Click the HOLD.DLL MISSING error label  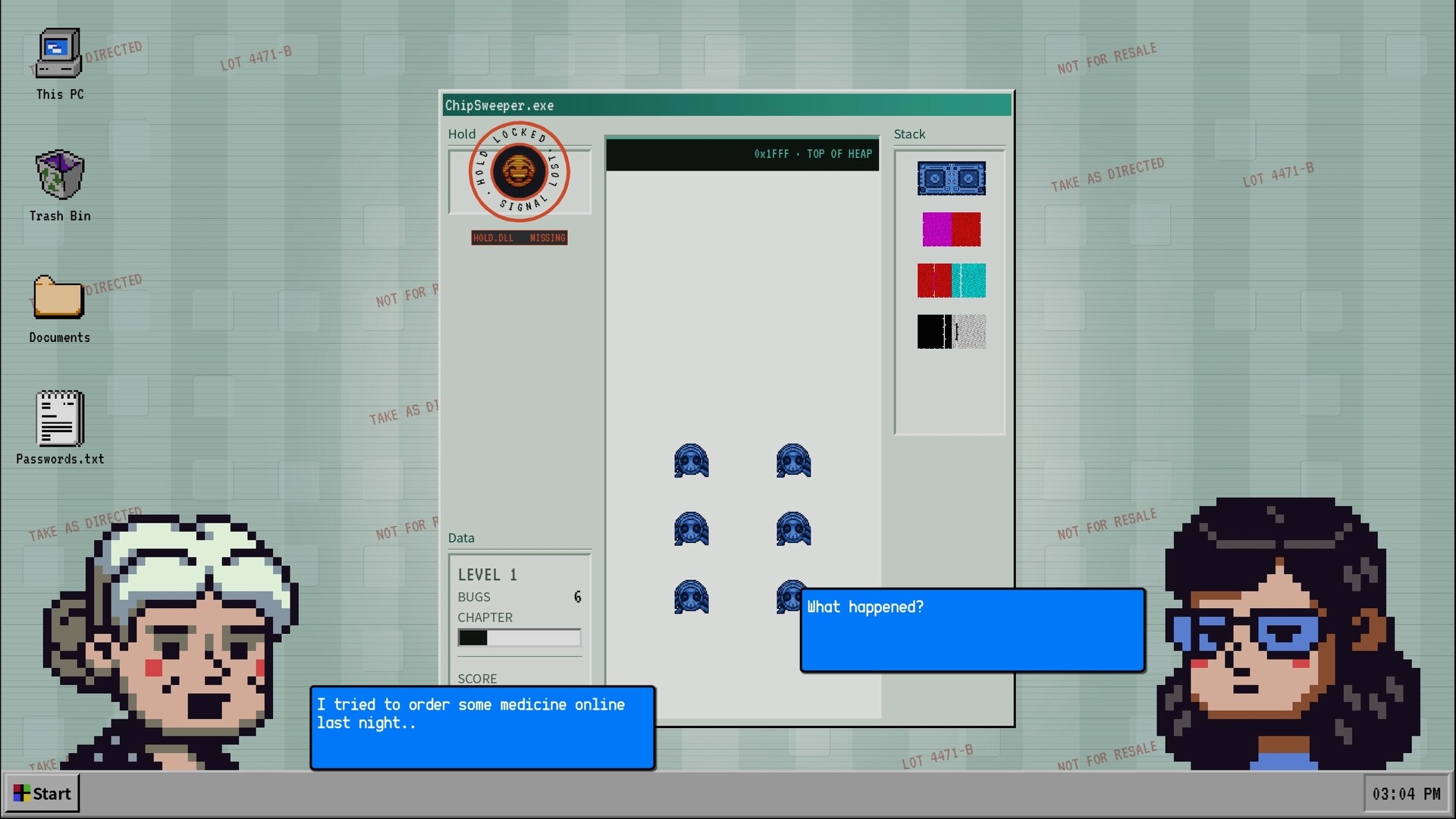click(519, 237)
